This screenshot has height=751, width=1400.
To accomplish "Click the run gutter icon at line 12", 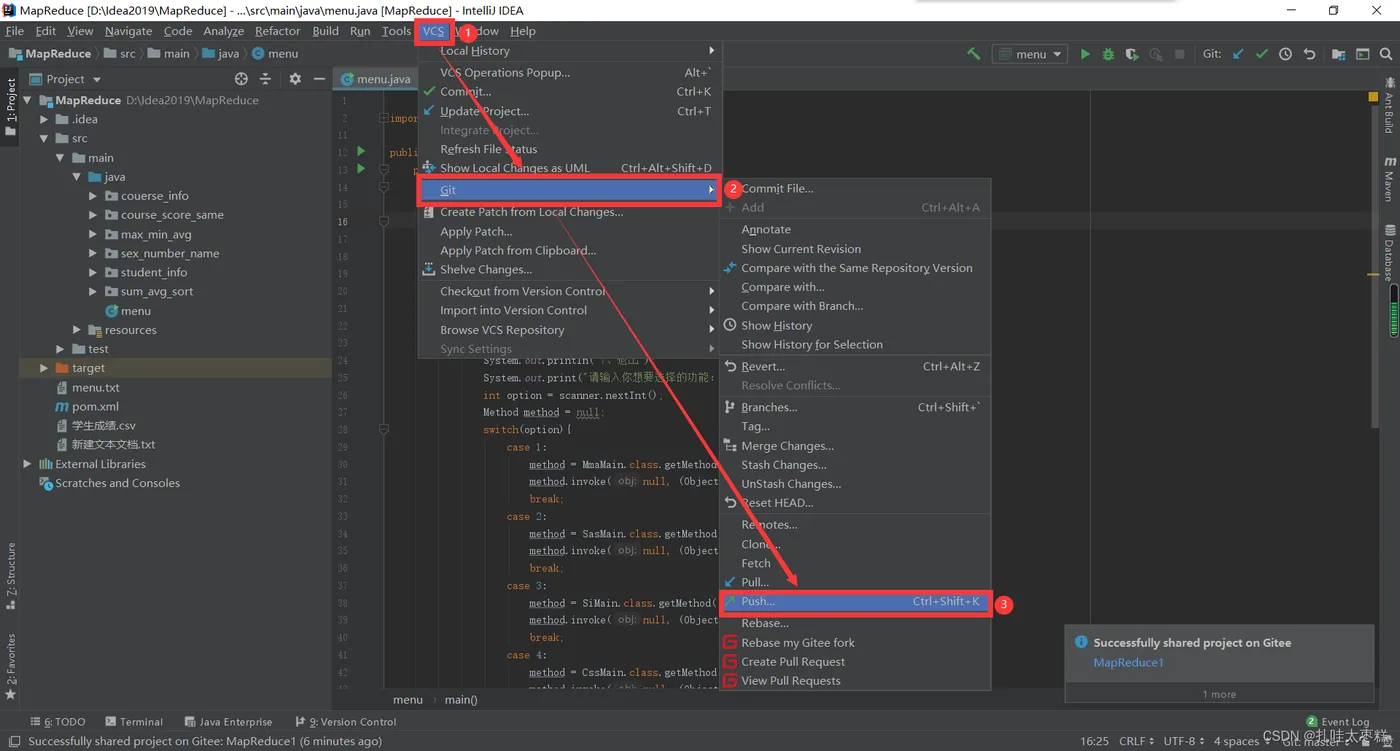I will (x=361, y=151).
